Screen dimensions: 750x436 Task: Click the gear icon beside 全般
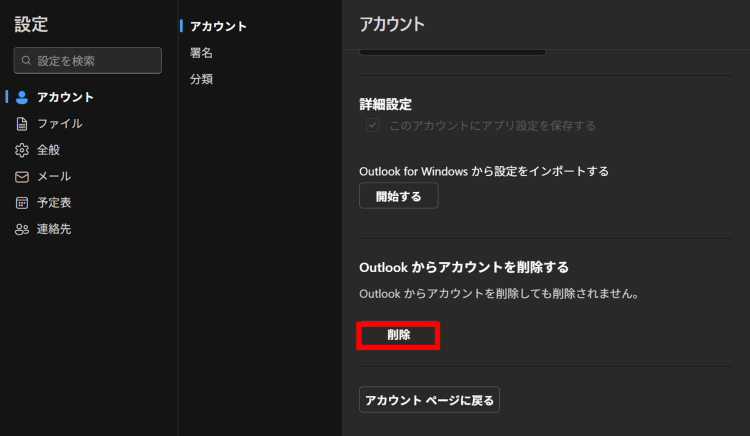22,150
